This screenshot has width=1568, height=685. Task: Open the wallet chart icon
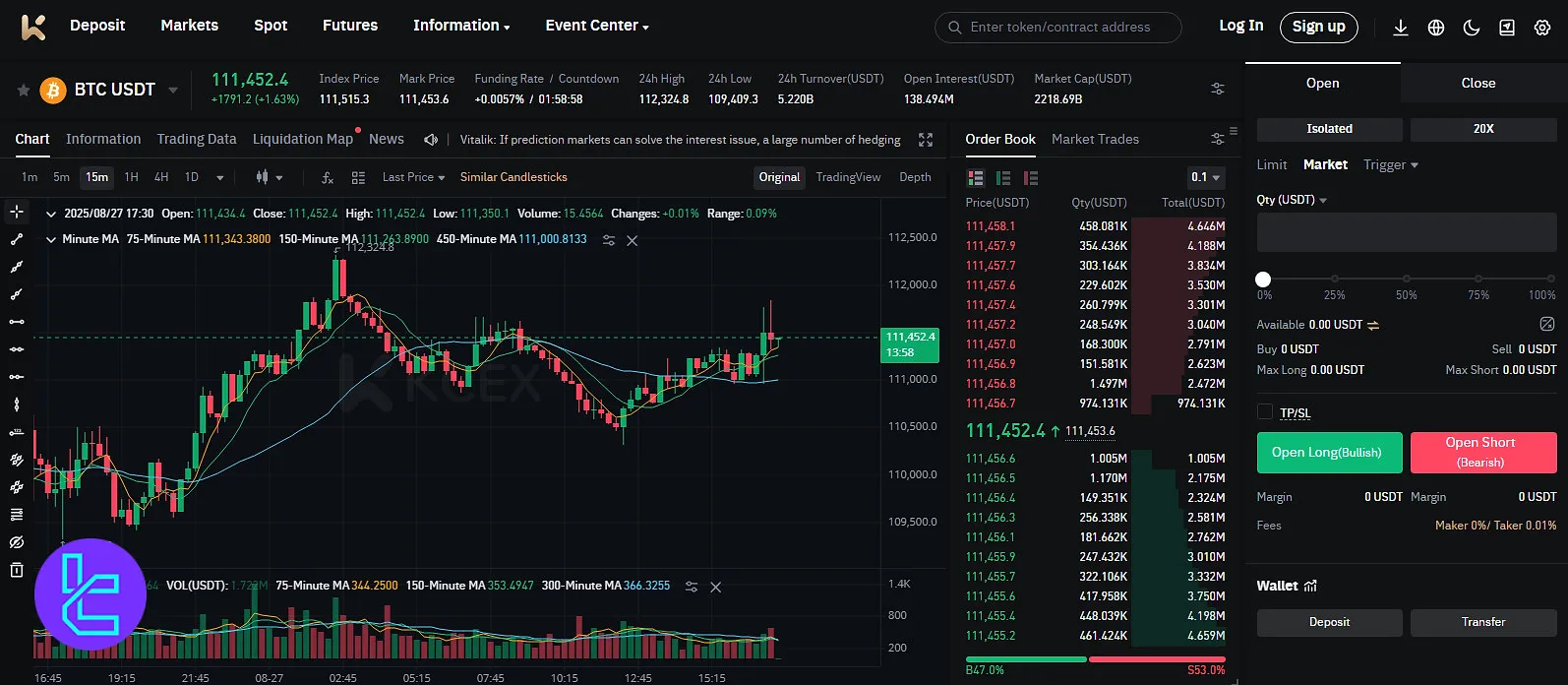1309,586
